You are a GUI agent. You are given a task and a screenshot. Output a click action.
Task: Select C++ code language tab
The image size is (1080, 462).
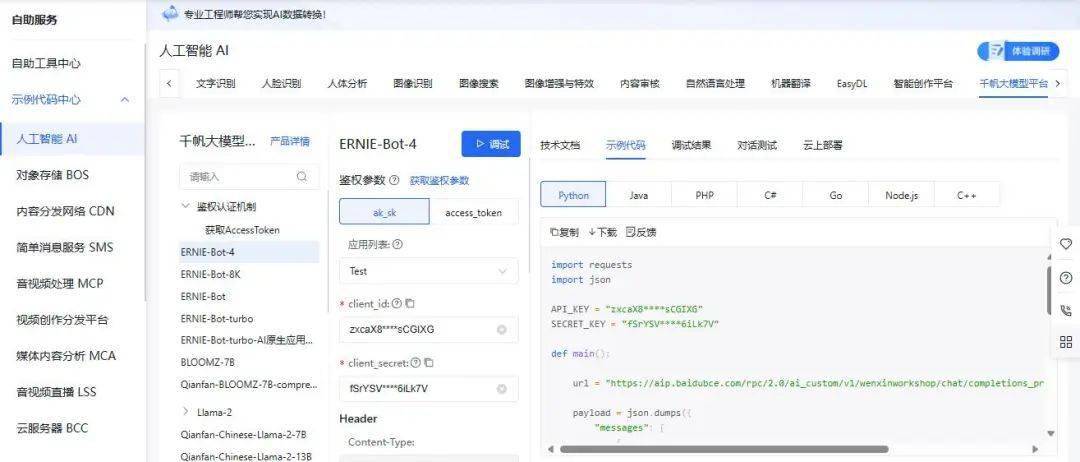[967, 195]
